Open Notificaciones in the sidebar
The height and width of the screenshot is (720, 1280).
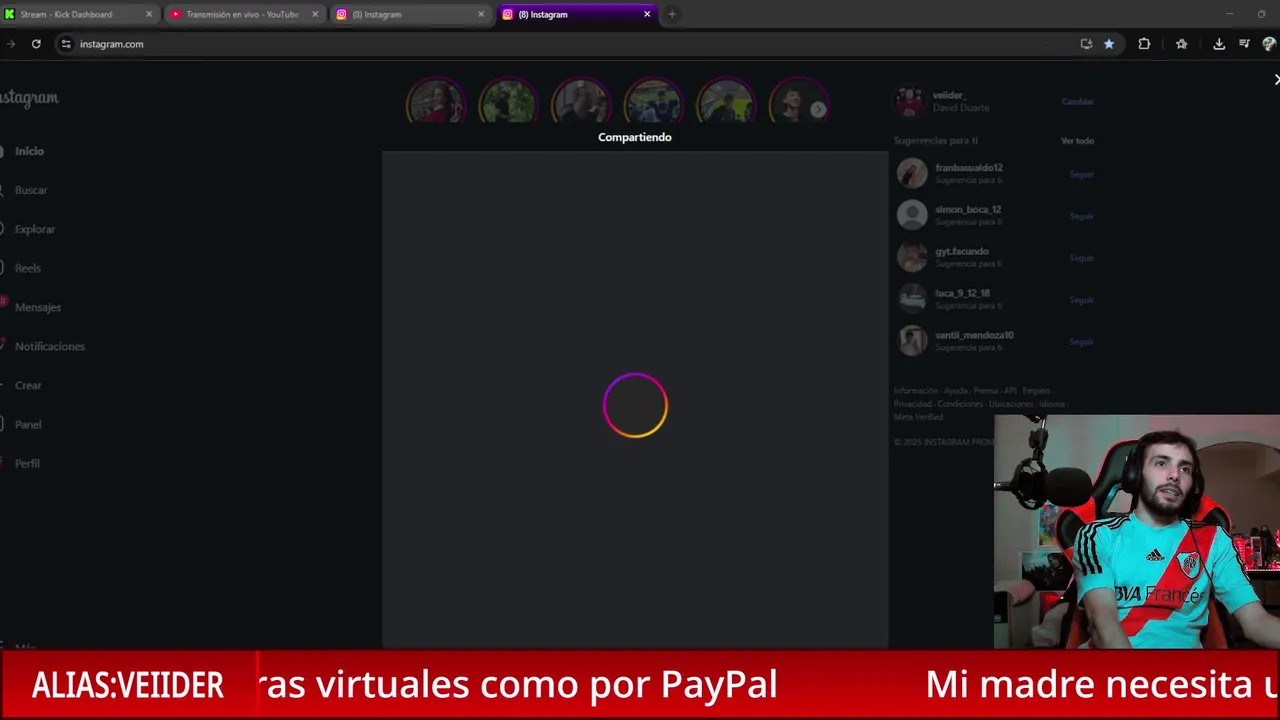(49, 346)
